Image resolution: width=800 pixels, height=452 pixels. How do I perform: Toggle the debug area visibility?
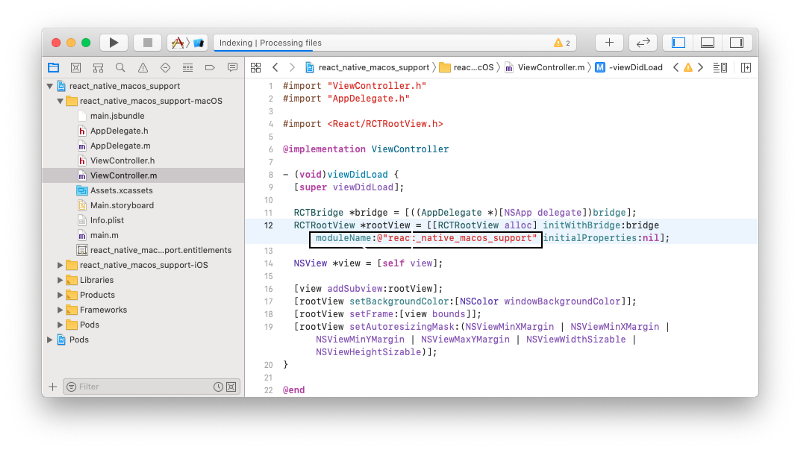click(707, 43)
